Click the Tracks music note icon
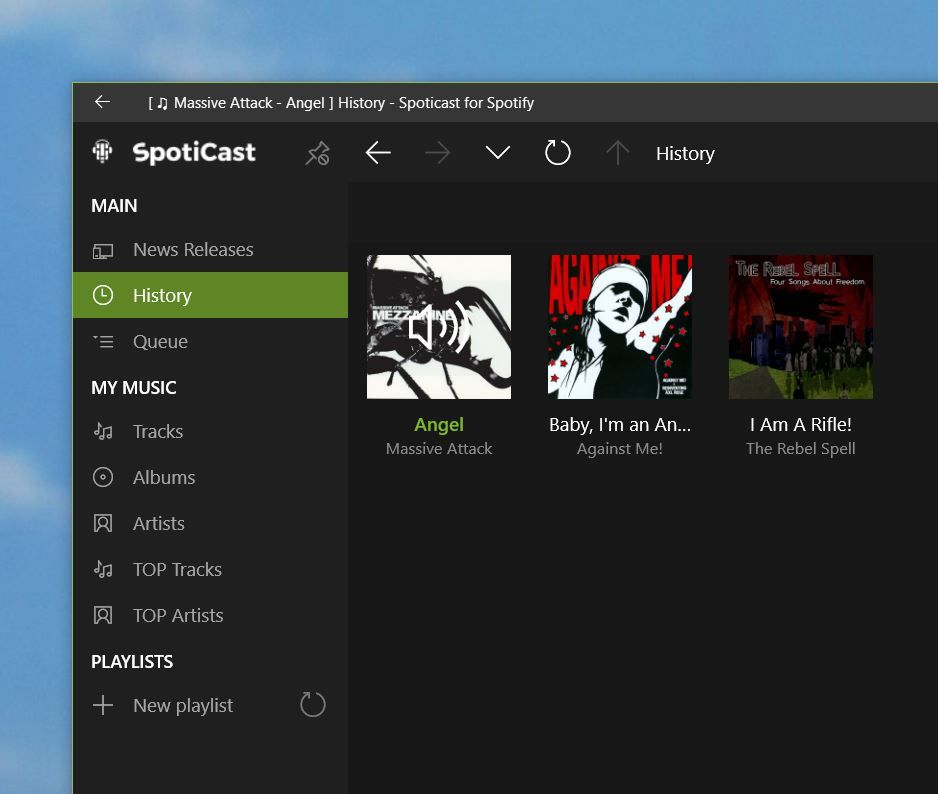 (103, 431)
